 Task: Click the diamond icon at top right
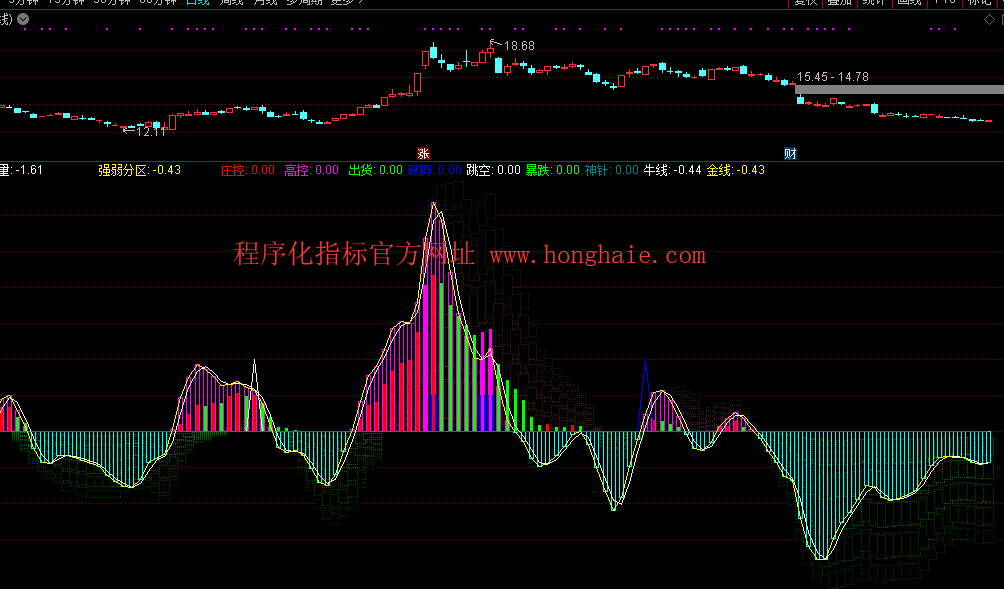(x=991, y=18)
